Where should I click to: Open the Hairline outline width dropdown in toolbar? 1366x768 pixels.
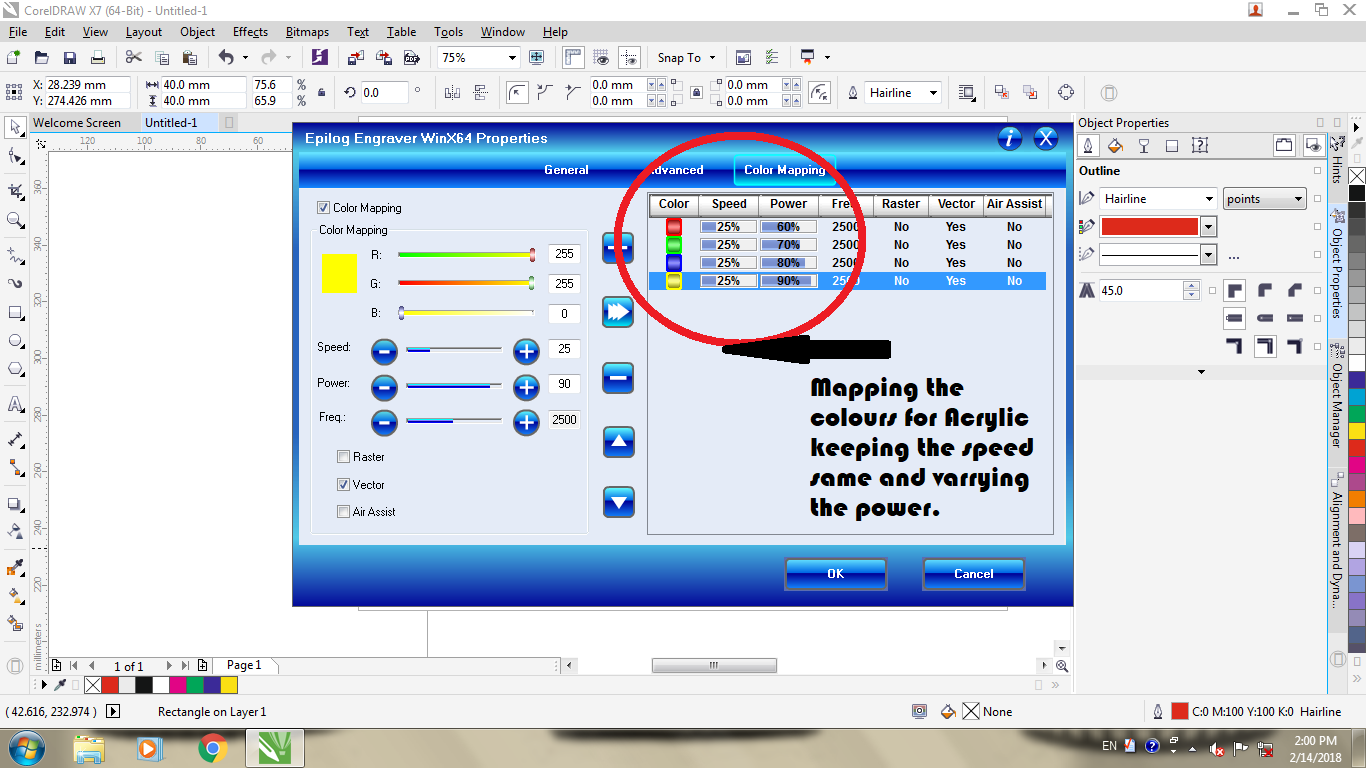pos(934,93)
